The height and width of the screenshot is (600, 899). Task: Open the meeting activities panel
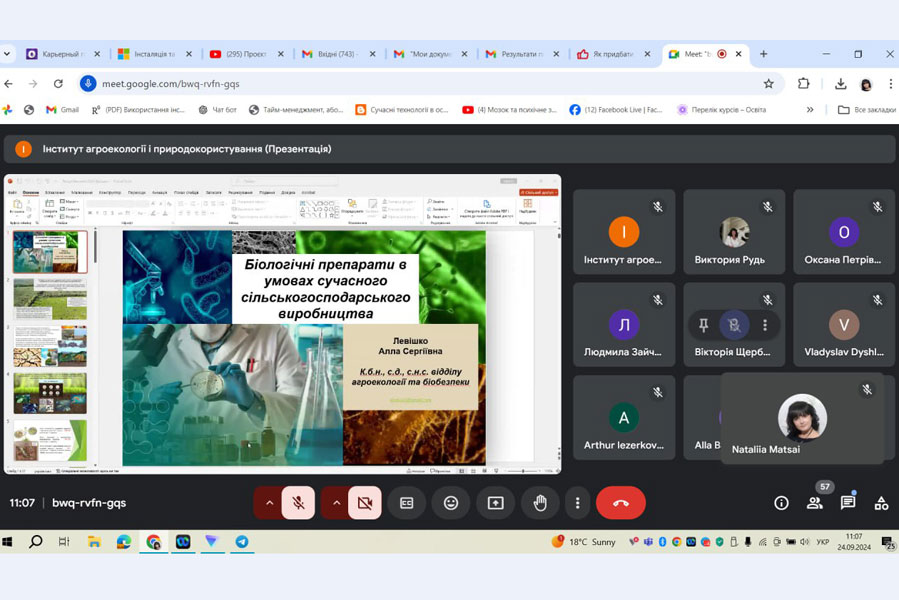tap(881, 503)
